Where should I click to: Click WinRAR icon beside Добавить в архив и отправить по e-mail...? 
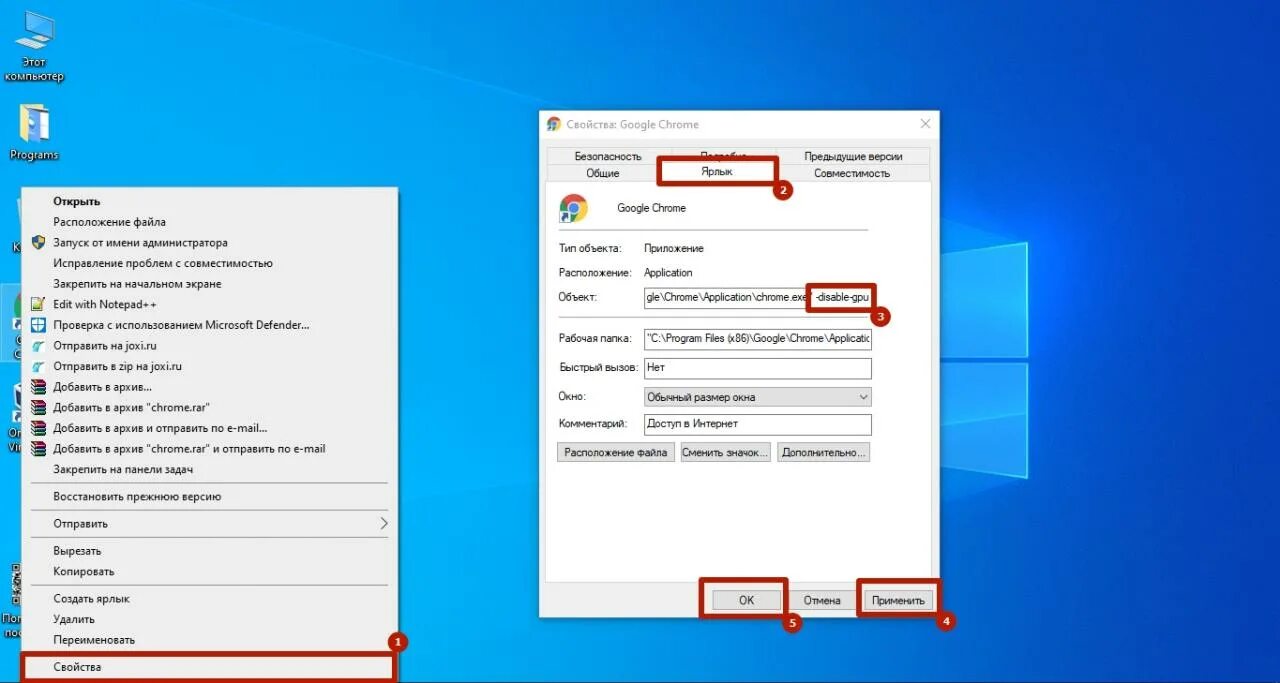38,428
